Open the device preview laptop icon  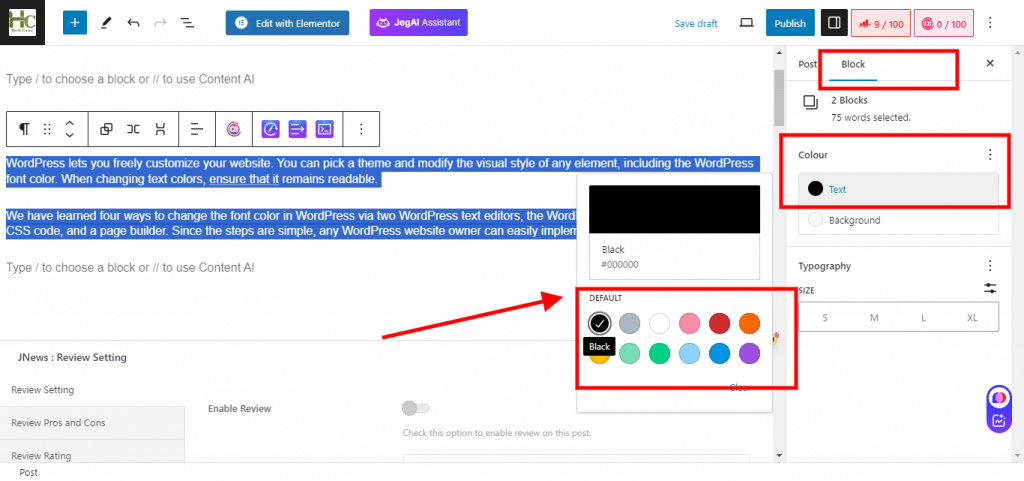[x=746, y=23]
